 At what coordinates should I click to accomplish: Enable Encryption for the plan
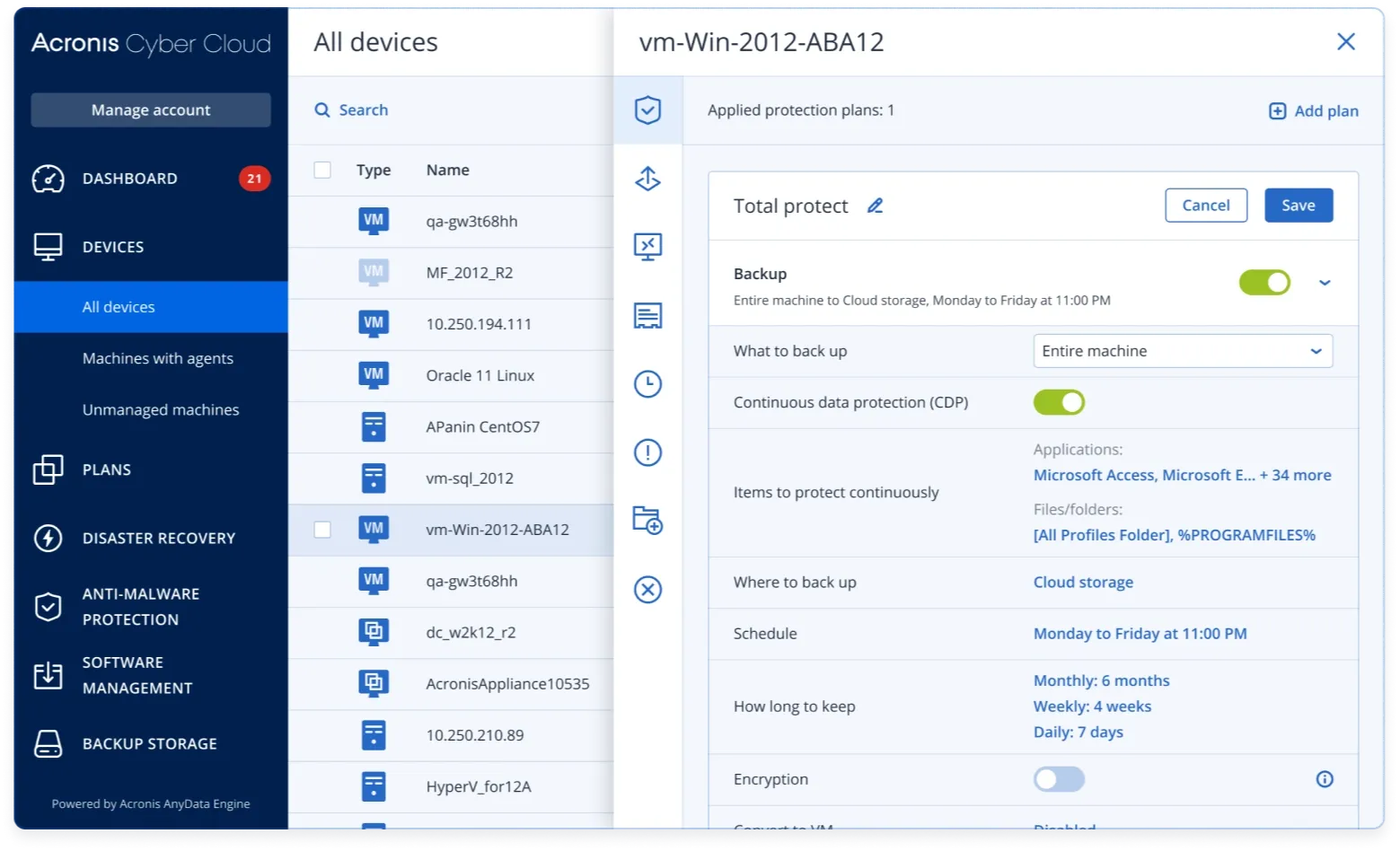point(1059,779)
